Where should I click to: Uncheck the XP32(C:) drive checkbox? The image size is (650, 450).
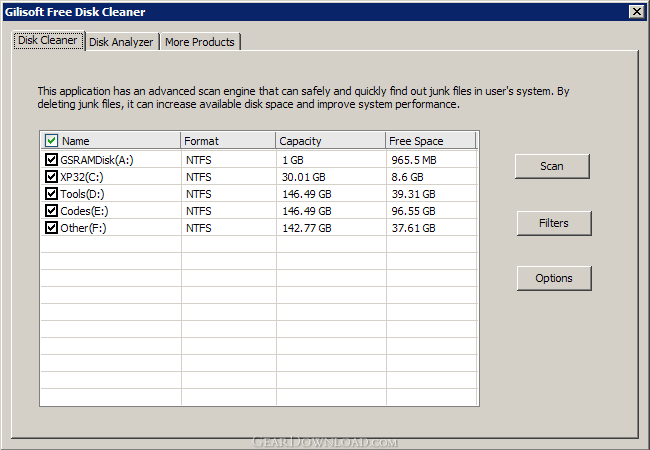pos(51,177)
